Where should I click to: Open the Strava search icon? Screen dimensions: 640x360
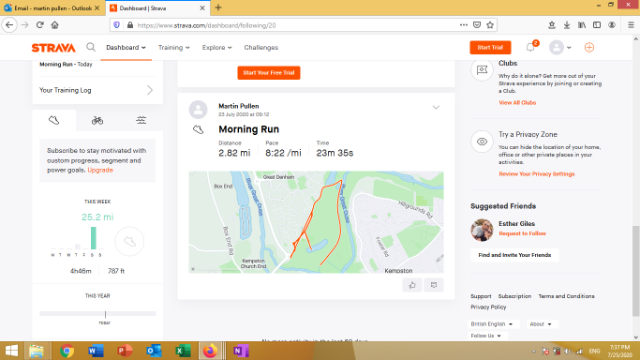(x=91, y=47)
